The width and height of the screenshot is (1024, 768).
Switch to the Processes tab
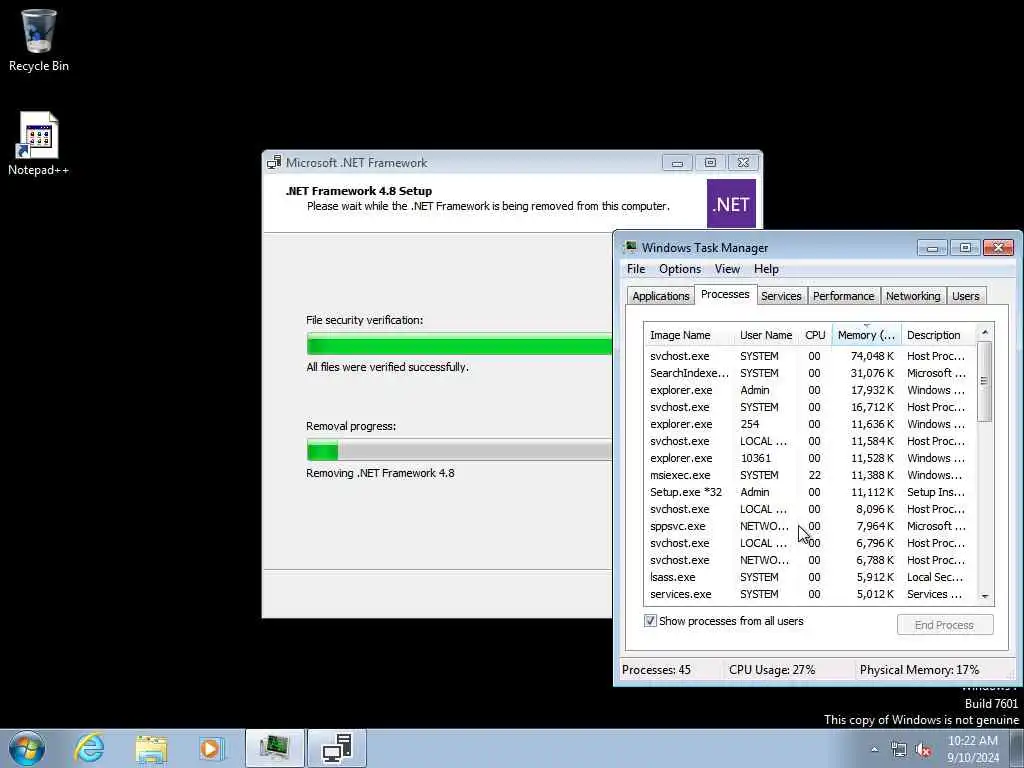click(725, 295)
